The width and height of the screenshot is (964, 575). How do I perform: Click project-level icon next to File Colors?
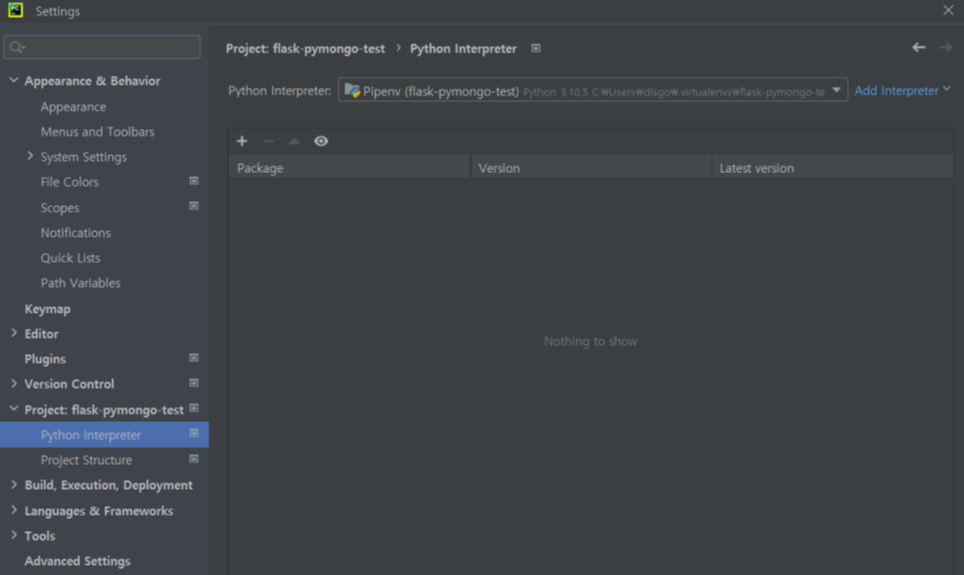pos(194,181)
